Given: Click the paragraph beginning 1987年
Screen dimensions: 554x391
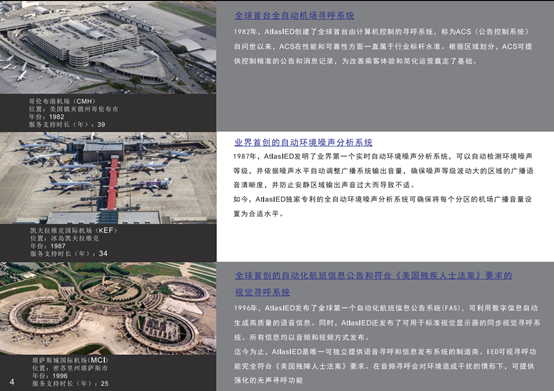Looking at the screenshot, I should coord(383,171).
